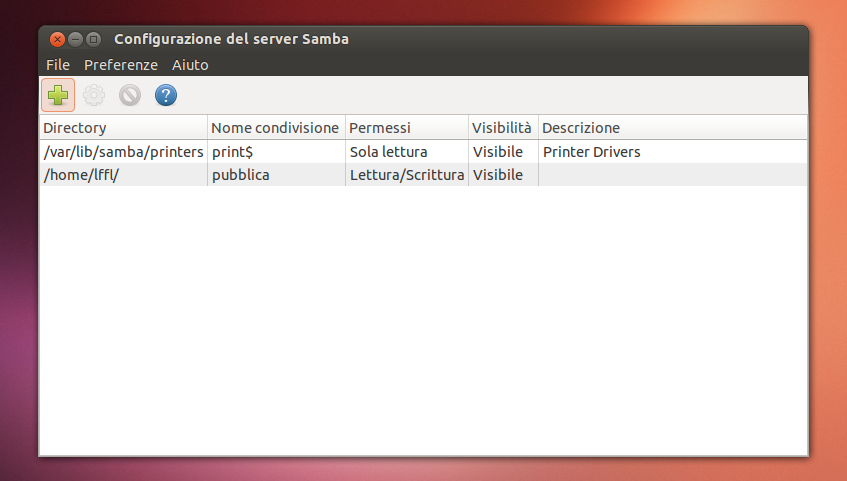Click the Permessi column header

click(406, 128)
